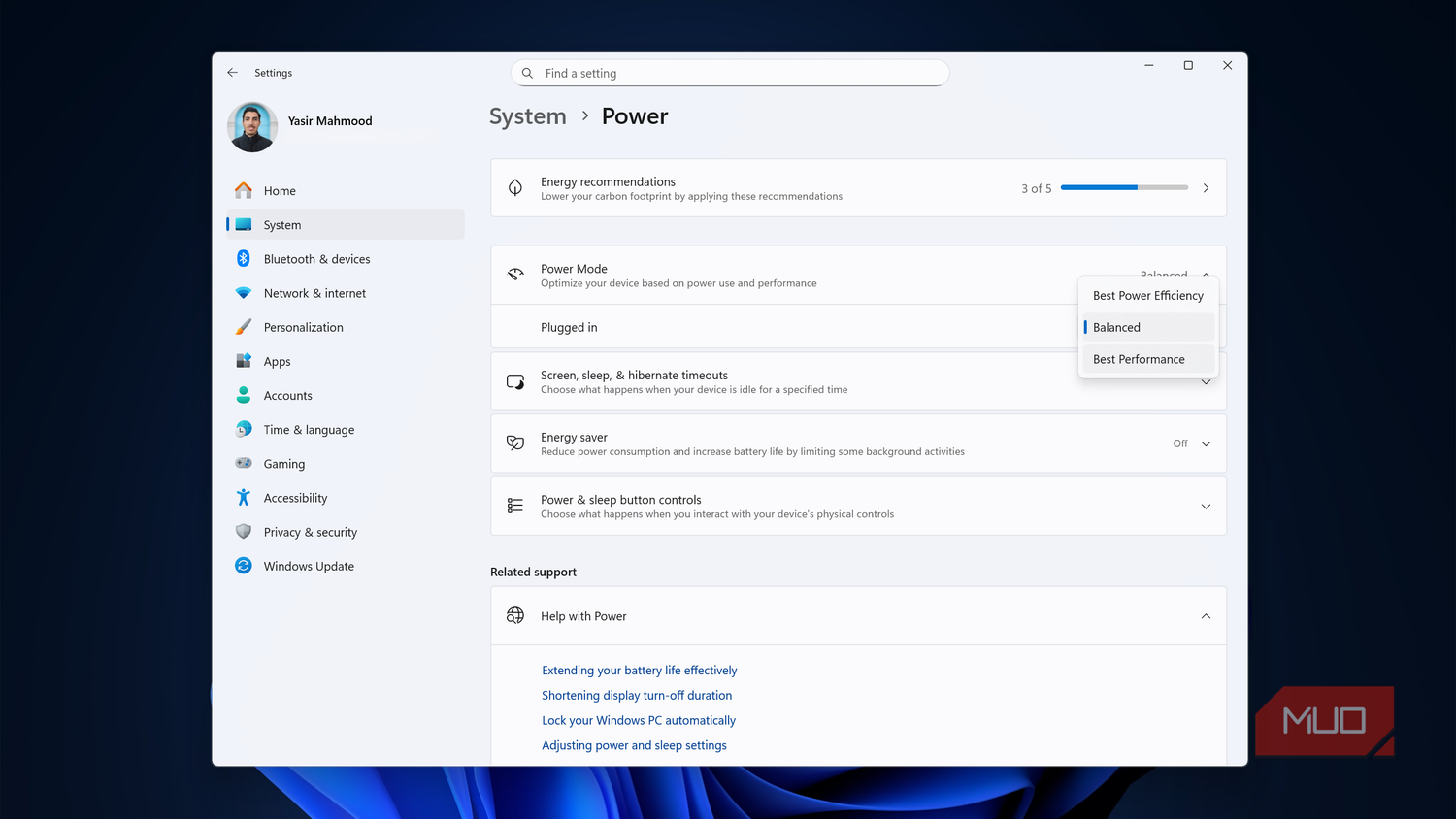
Task: Minimize the Settings window
Action: coord(1148,65)
